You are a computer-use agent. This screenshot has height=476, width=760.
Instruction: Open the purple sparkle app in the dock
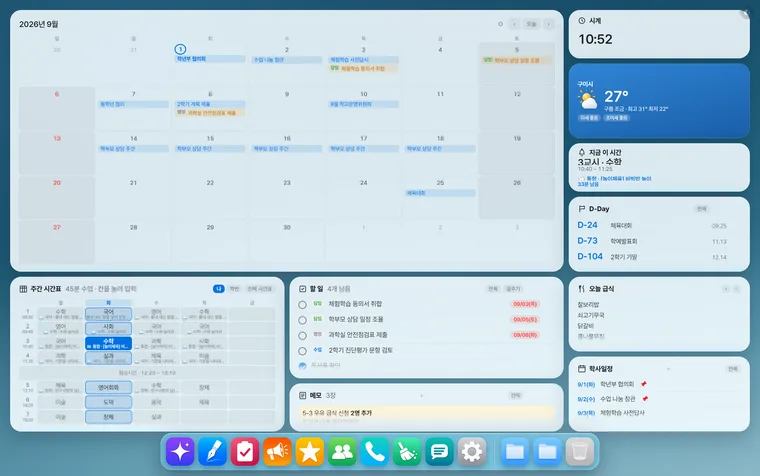180,452
